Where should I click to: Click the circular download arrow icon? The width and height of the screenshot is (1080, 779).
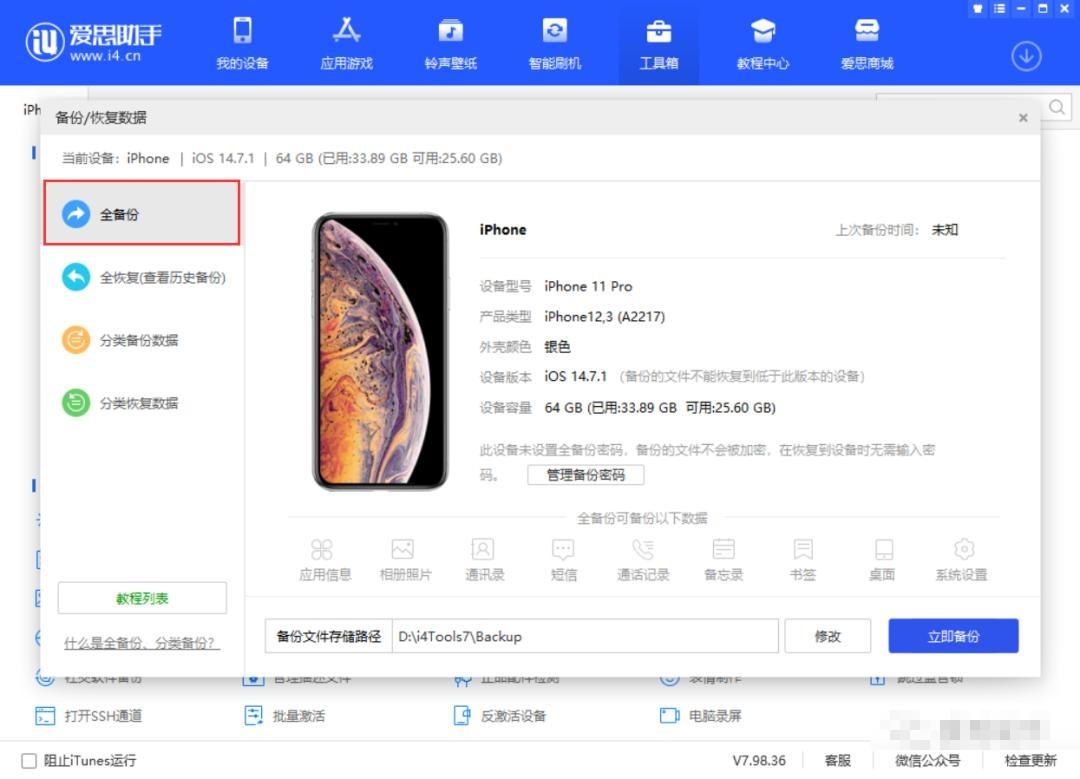click(1026, 57)
